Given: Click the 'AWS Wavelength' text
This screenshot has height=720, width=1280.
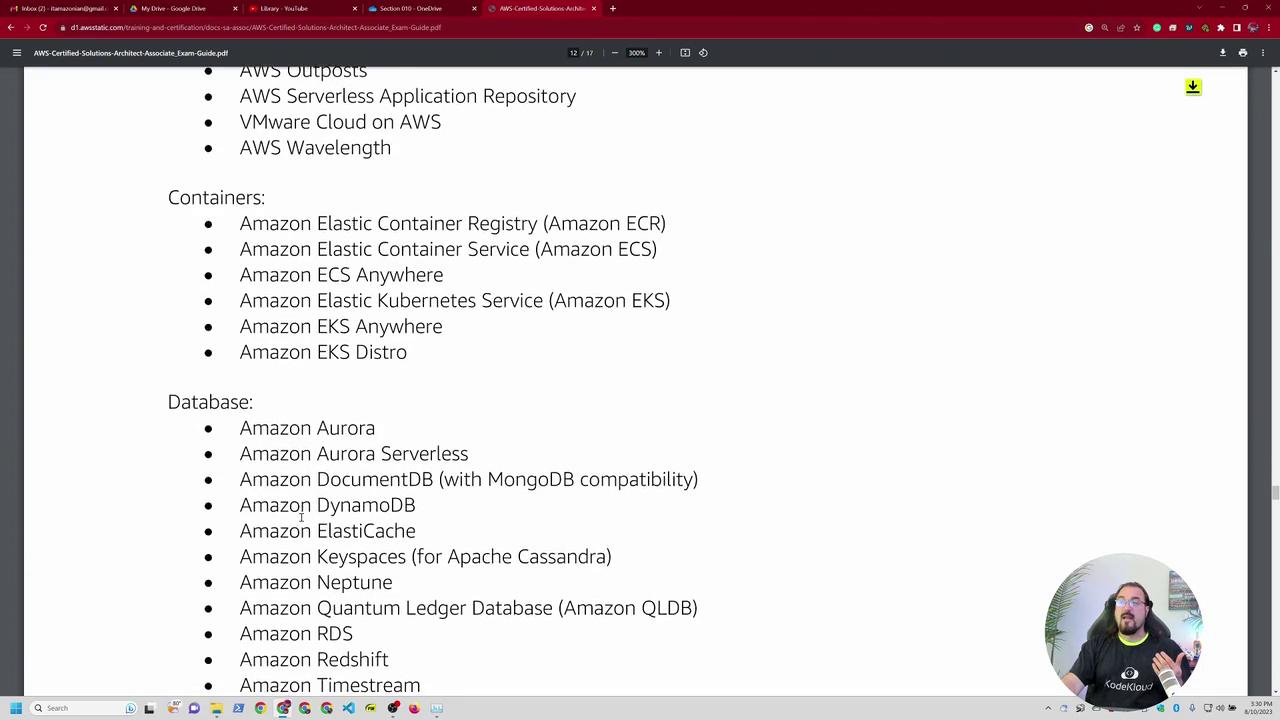Looking at the screenshot, I should pos(315,148).
